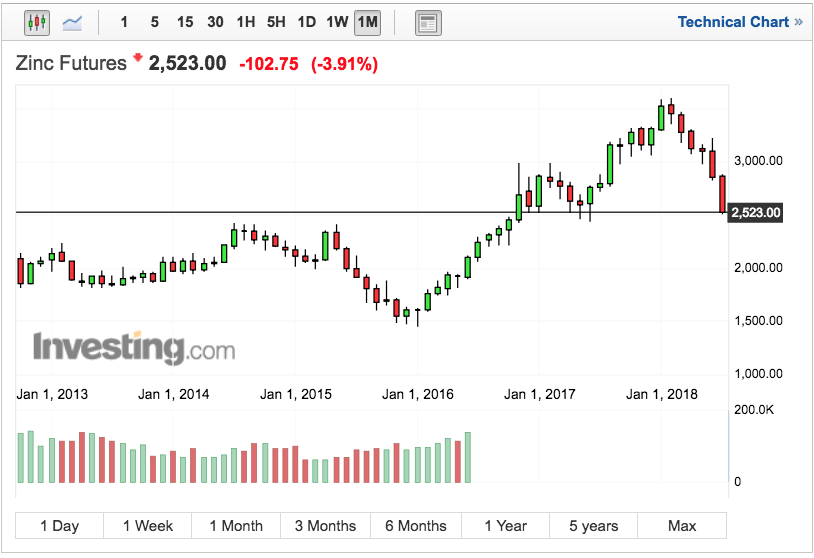
Task: Show the 1 Month range
Action: 236,526
